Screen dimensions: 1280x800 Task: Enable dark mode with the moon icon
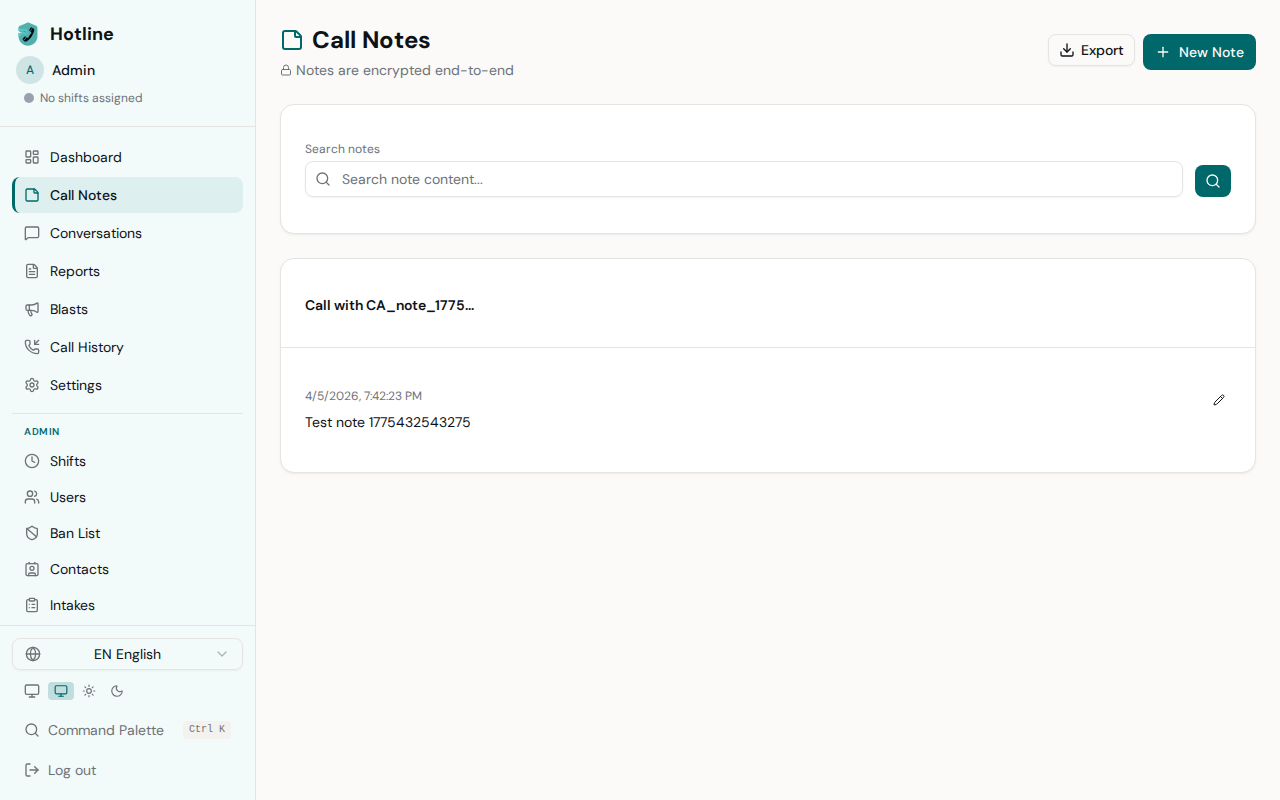[116, 690]
